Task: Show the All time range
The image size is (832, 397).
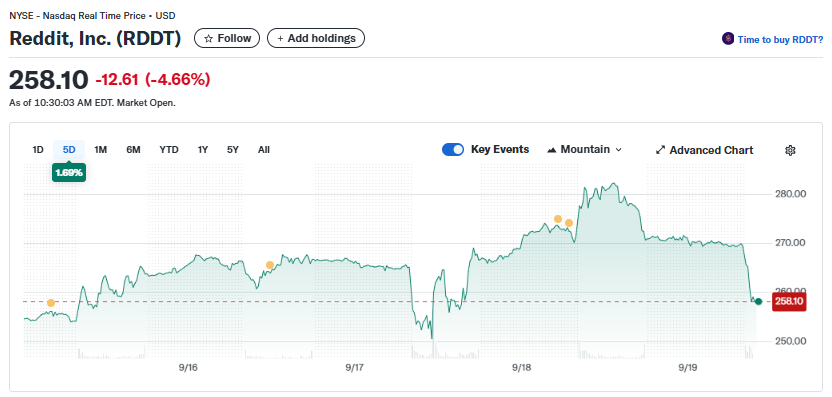Action: [264, 150]
